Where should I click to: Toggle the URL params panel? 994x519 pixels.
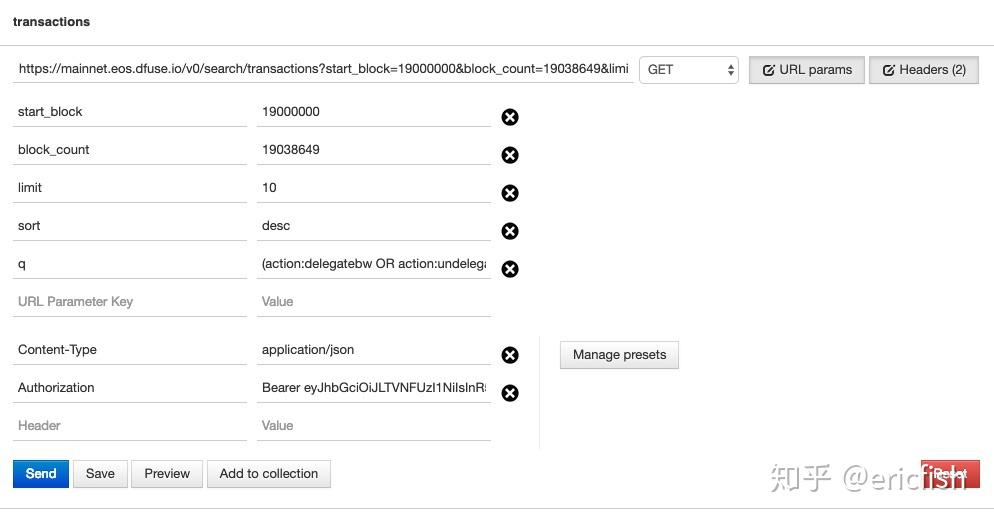pyautogui.click(x=806, y=70)
